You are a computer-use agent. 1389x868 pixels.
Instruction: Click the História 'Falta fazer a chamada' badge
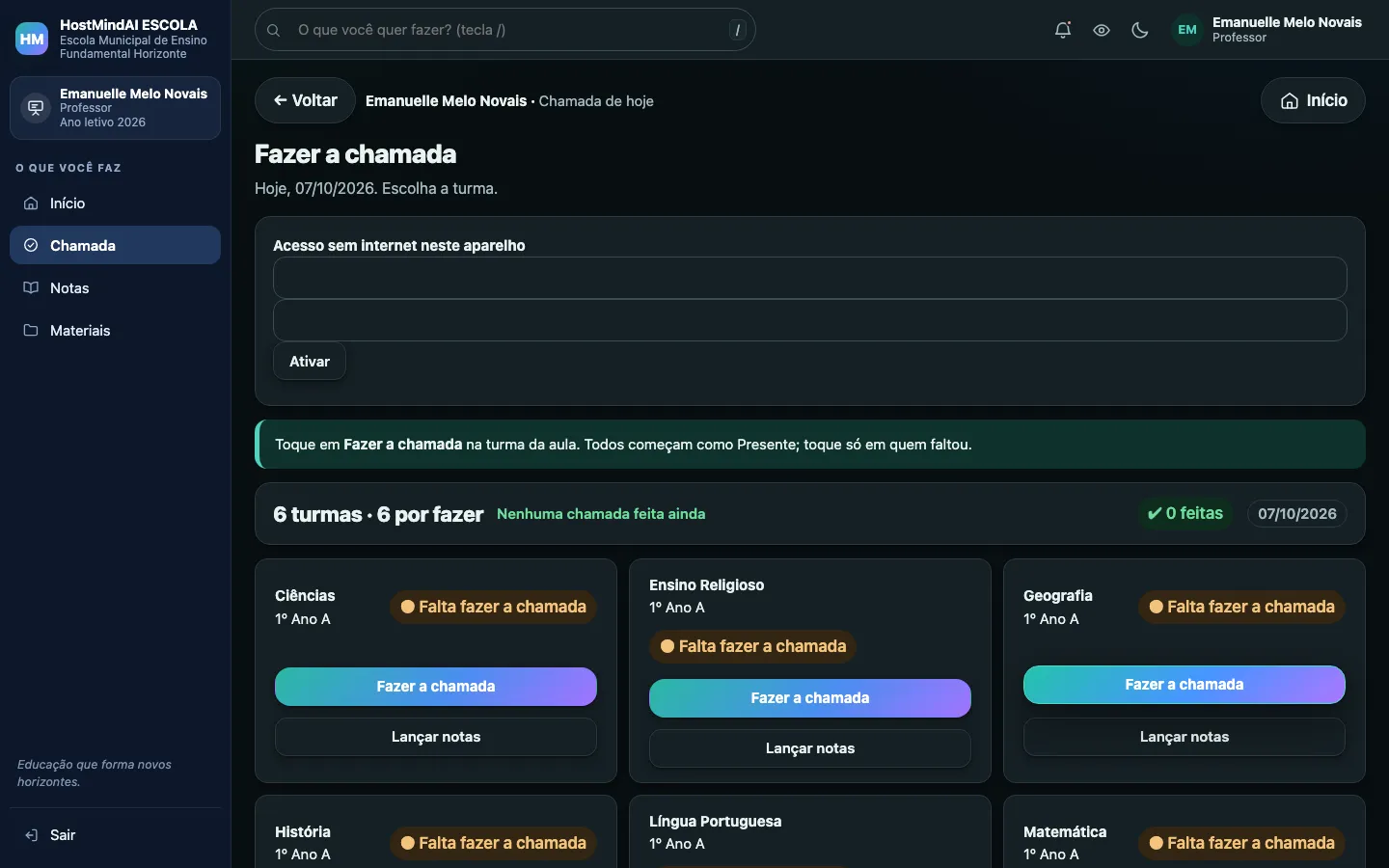tap(493, 843)
